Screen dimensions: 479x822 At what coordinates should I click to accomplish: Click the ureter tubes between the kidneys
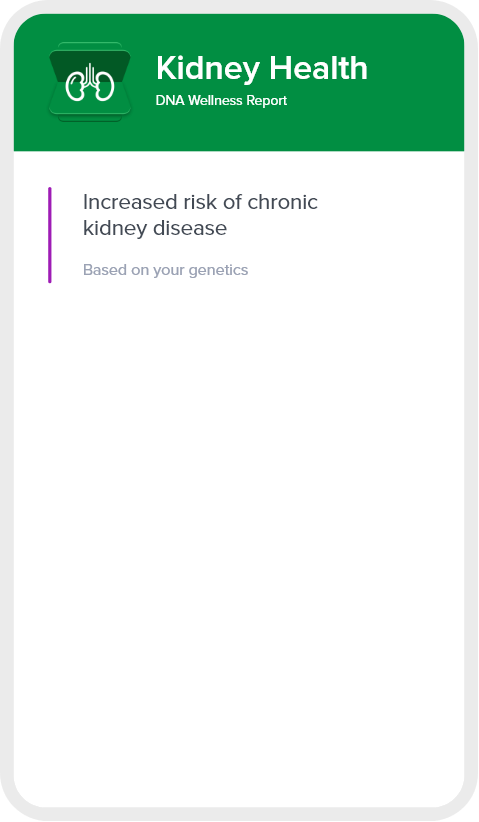click(x=90, y=74)
